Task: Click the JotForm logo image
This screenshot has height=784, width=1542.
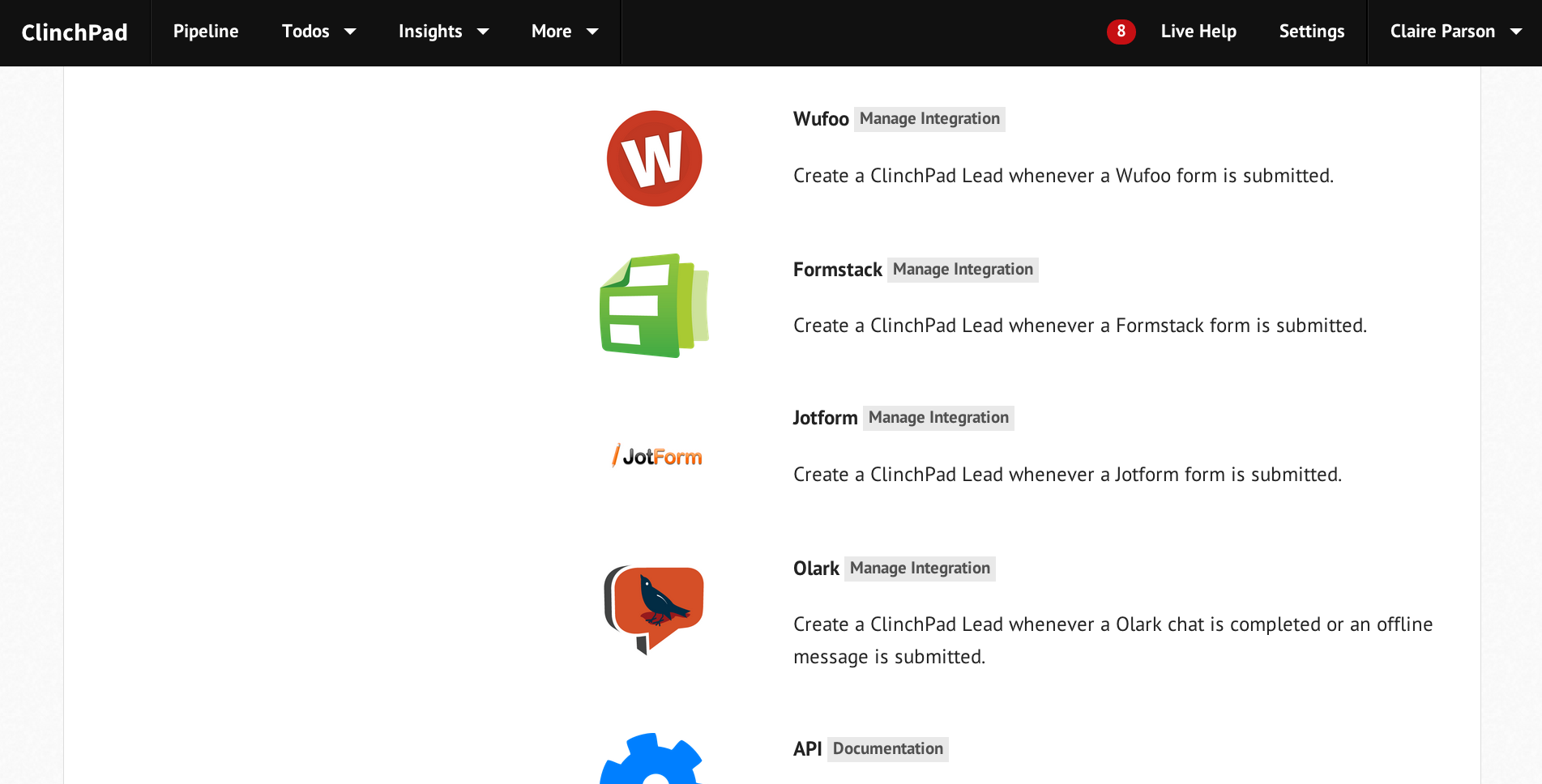Action: (656, 456)
